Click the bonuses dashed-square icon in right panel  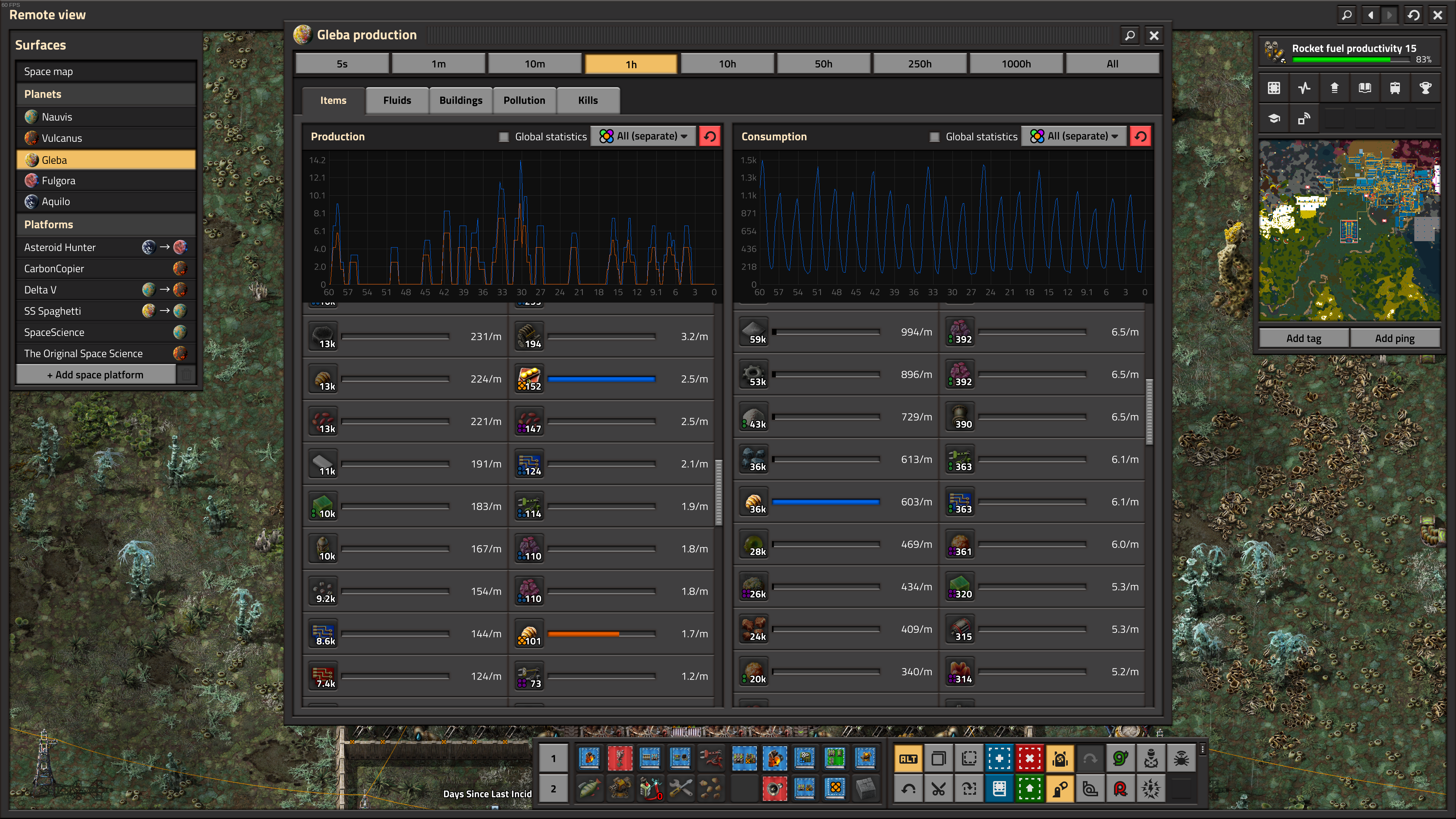click(x=1274, y=88)
